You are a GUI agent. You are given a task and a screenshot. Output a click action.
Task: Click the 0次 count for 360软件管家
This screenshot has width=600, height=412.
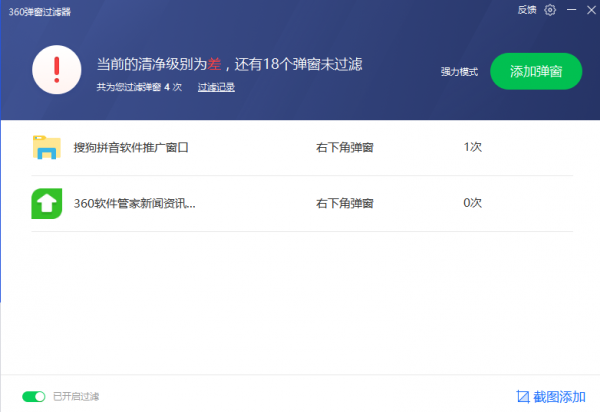point(473,203)
